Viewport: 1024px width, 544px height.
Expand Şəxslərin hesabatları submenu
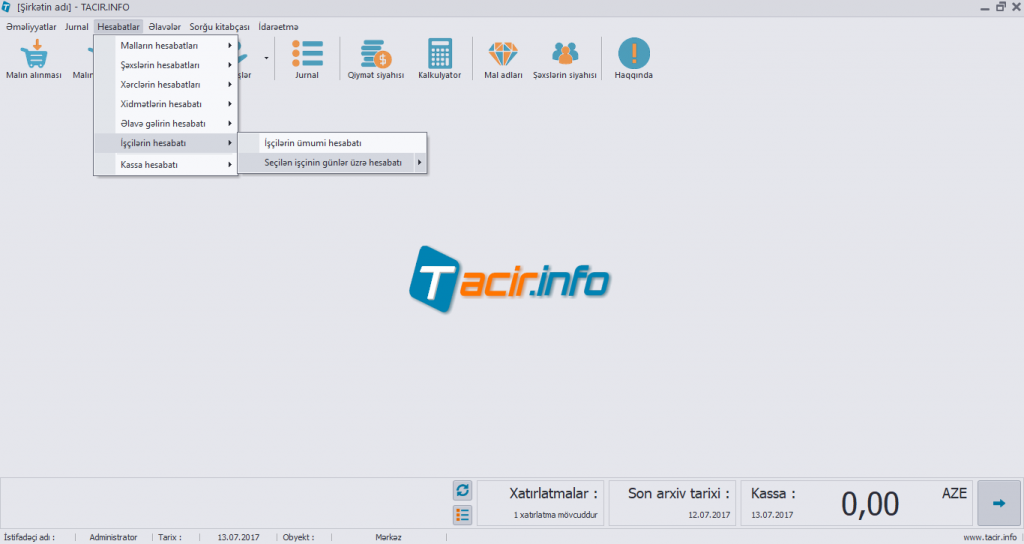(x=165, y=65)
